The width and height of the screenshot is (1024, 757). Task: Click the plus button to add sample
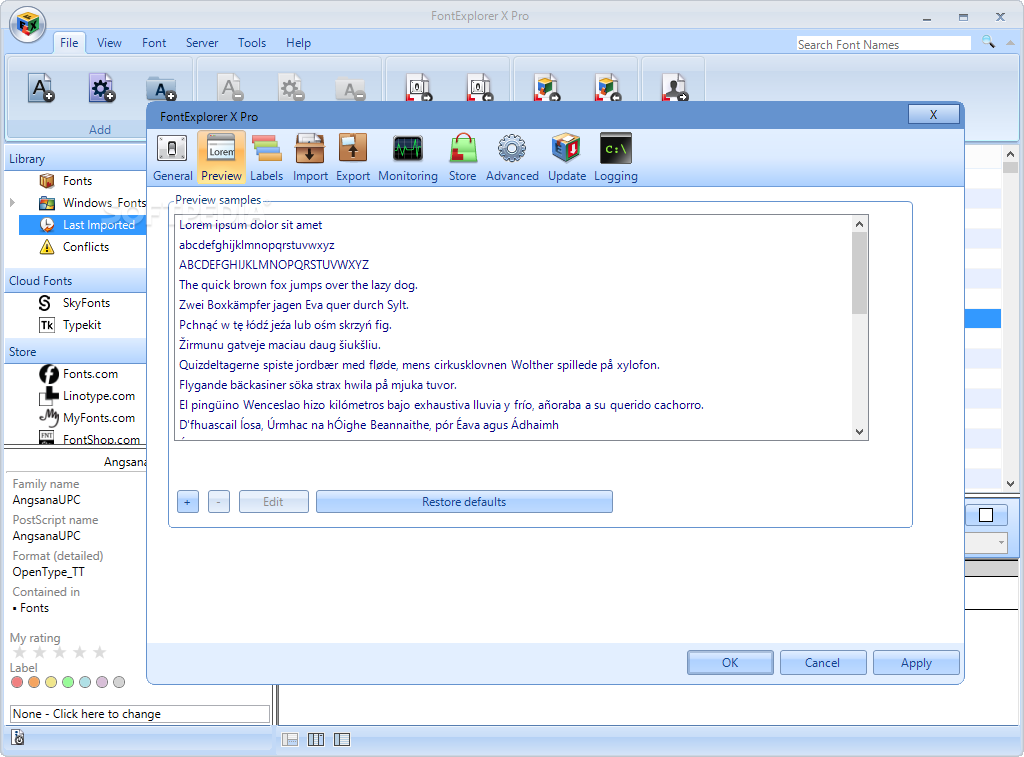tap(187, 502)
